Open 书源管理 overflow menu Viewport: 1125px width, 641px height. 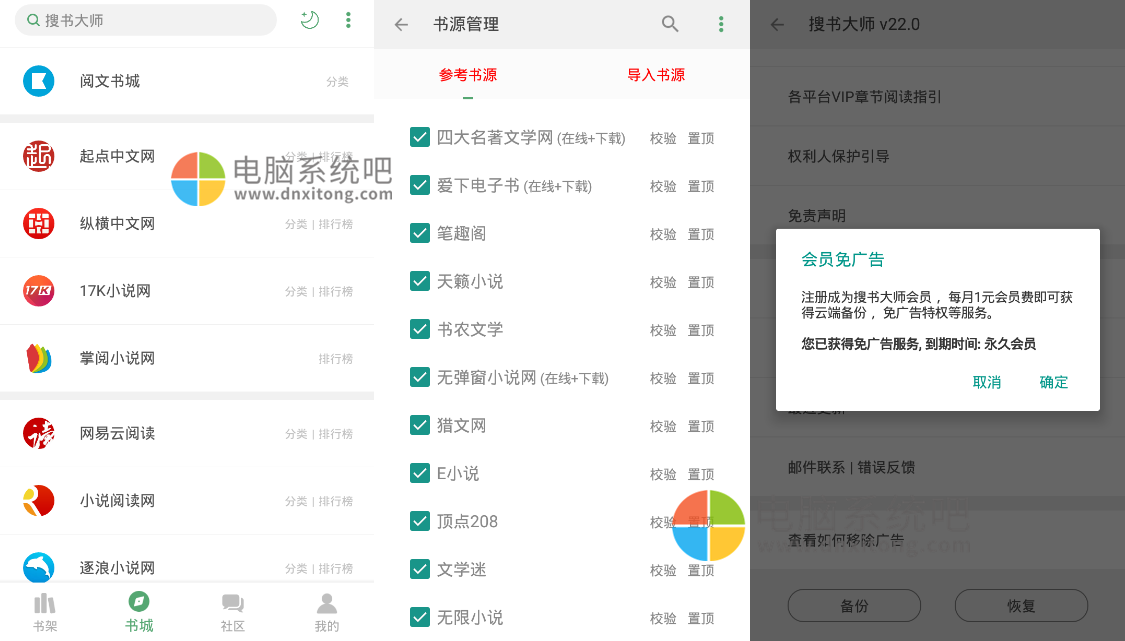click(721, 24)
